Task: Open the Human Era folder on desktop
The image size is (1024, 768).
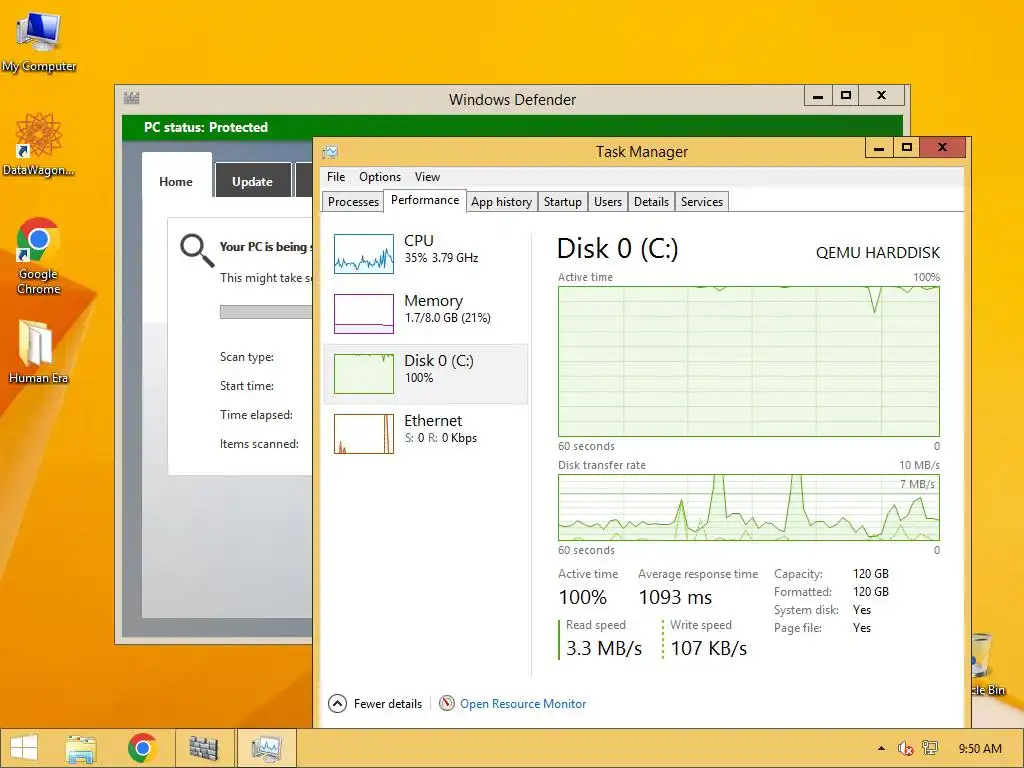Action: 38,351
